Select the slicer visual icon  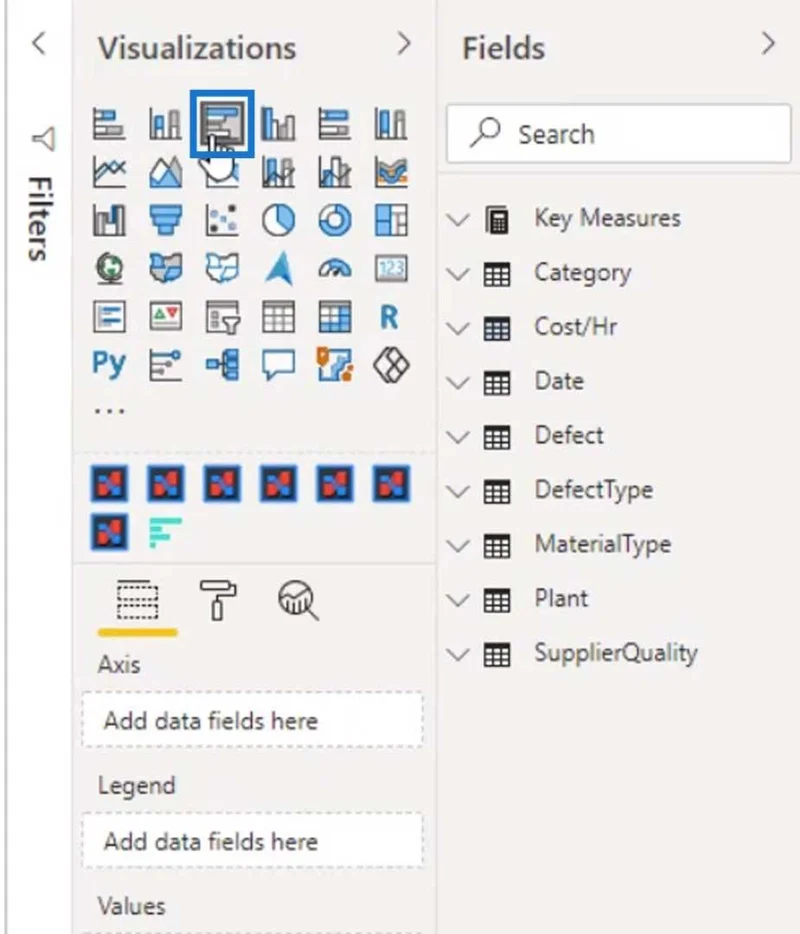(x=222, y=317)
